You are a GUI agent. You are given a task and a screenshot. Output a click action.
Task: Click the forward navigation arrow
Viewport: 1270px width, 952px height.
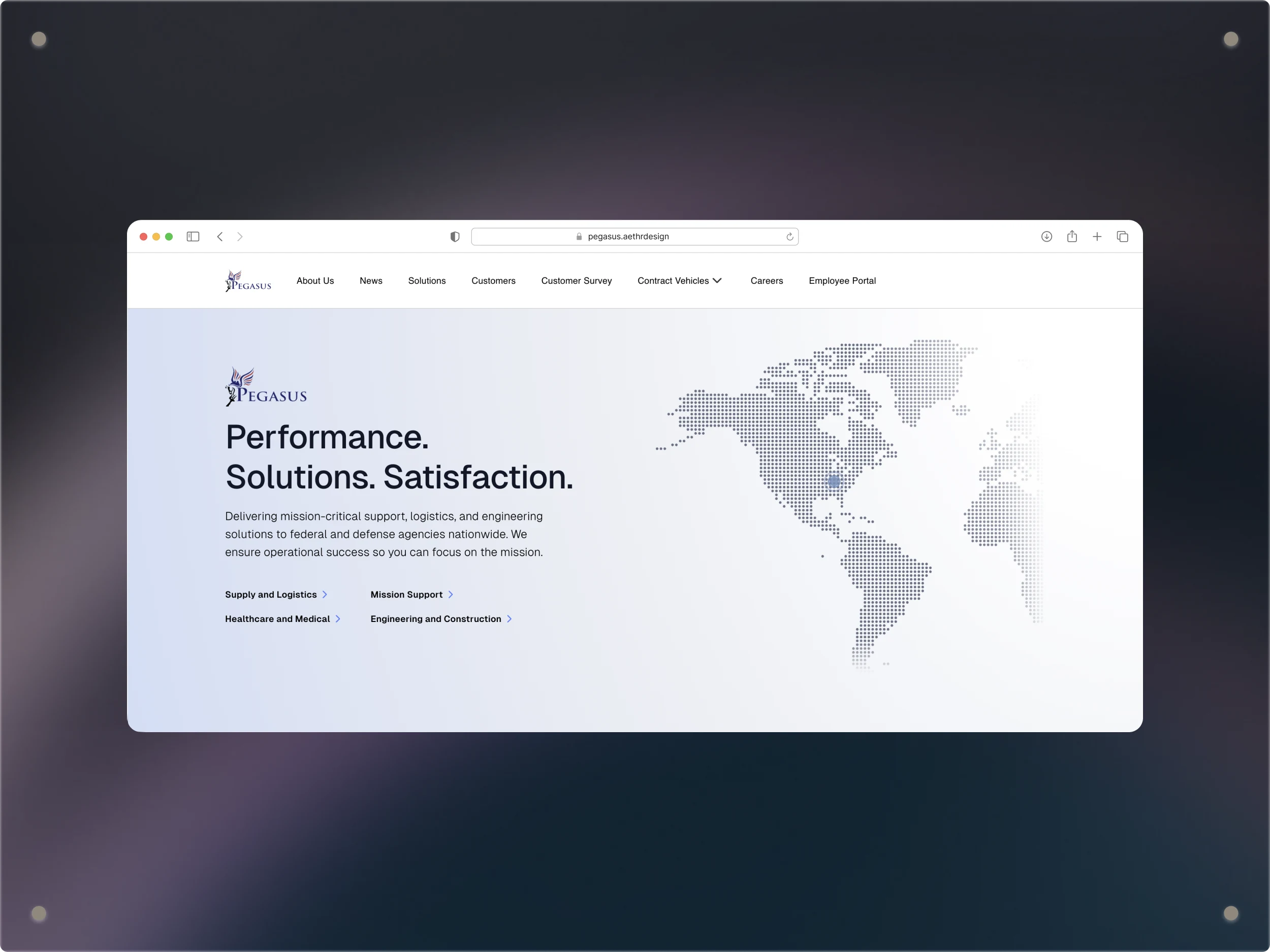coord(240,237)
